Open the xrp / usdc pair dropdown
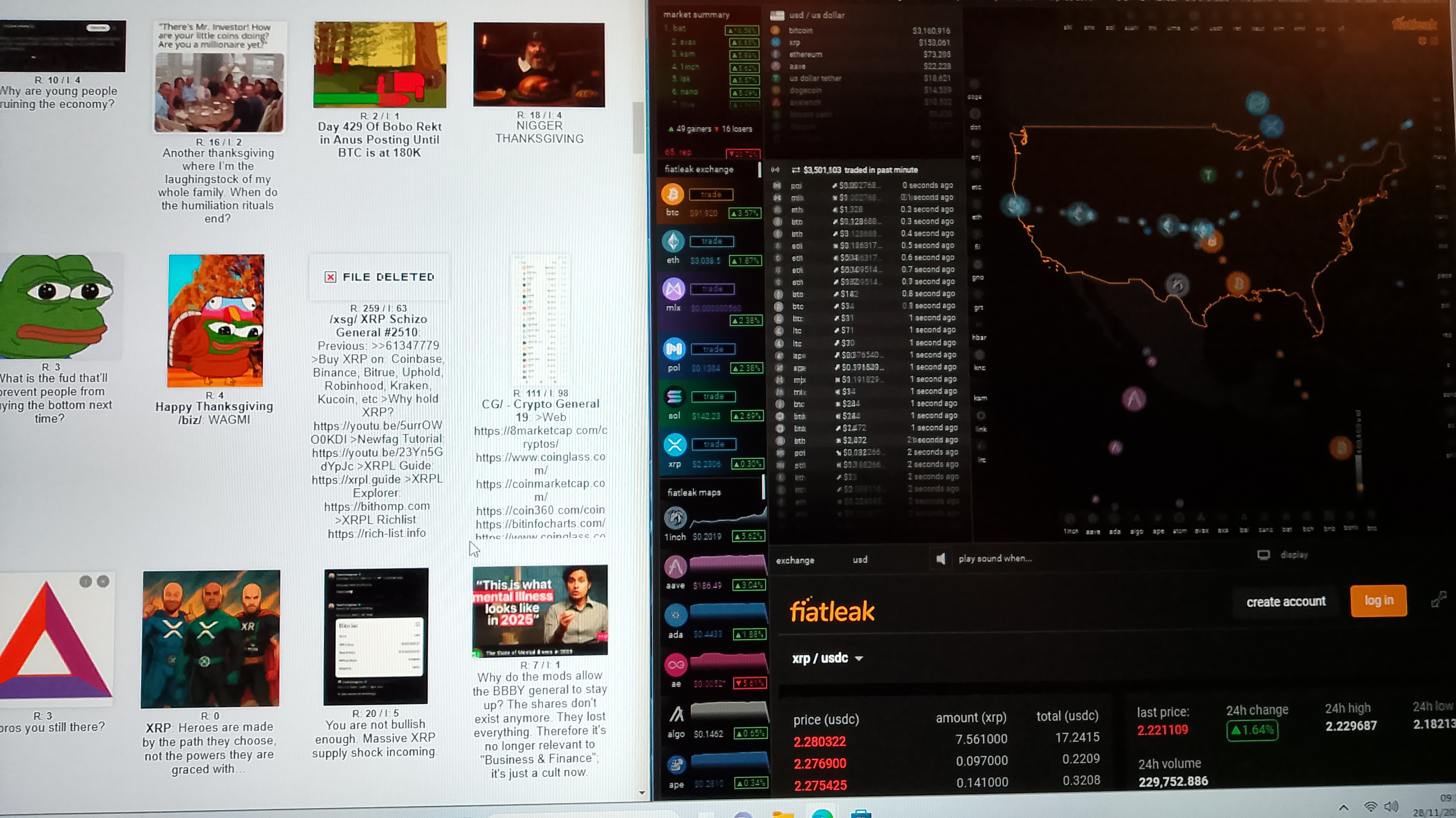Image resolution: width=1456 pixels, height=818 pixels. click(x=827, y=658)
